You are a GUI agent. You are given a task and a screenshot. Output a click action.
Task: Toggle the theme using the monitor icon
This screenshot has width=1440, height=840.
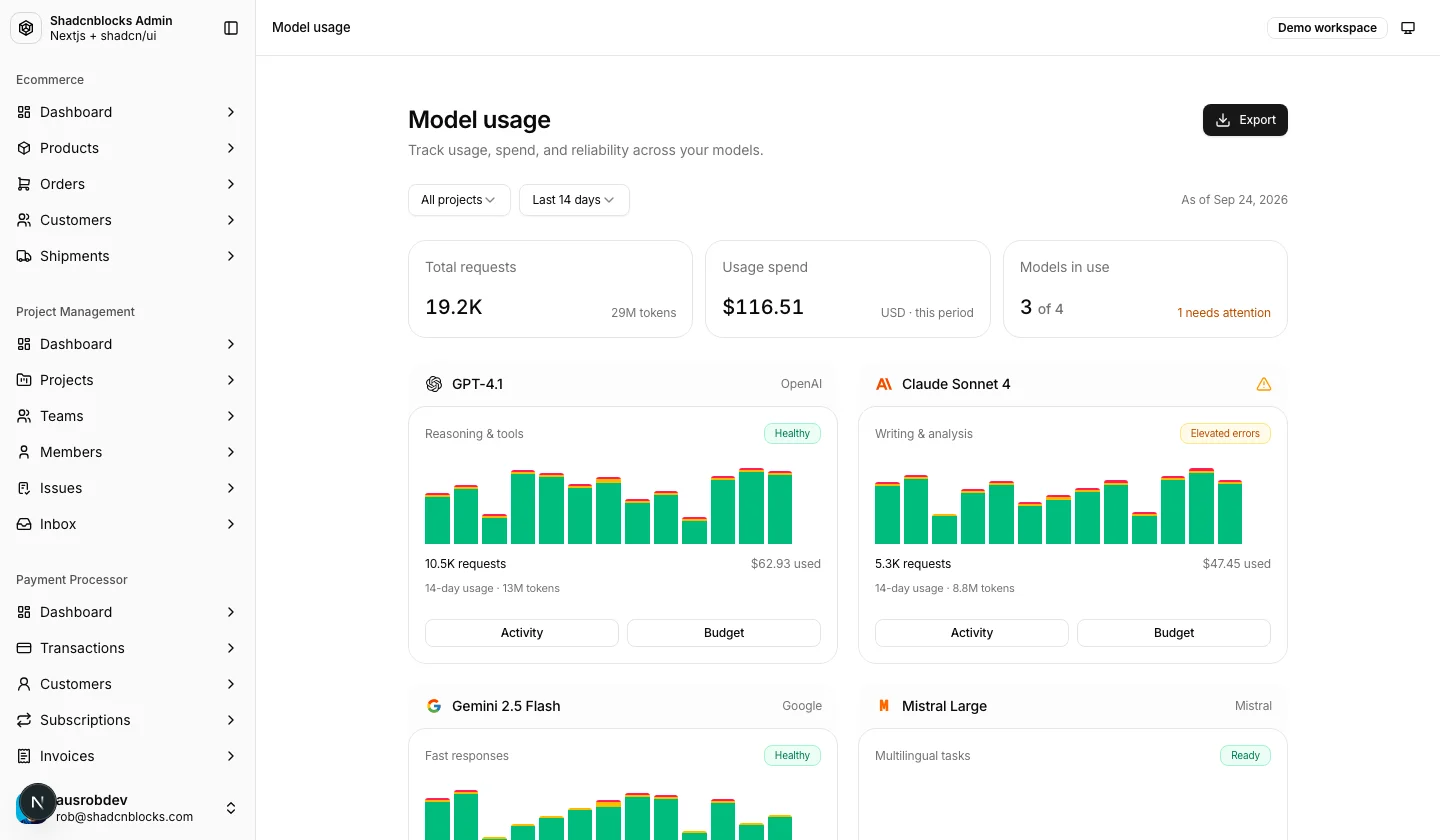click(1408, 28)
